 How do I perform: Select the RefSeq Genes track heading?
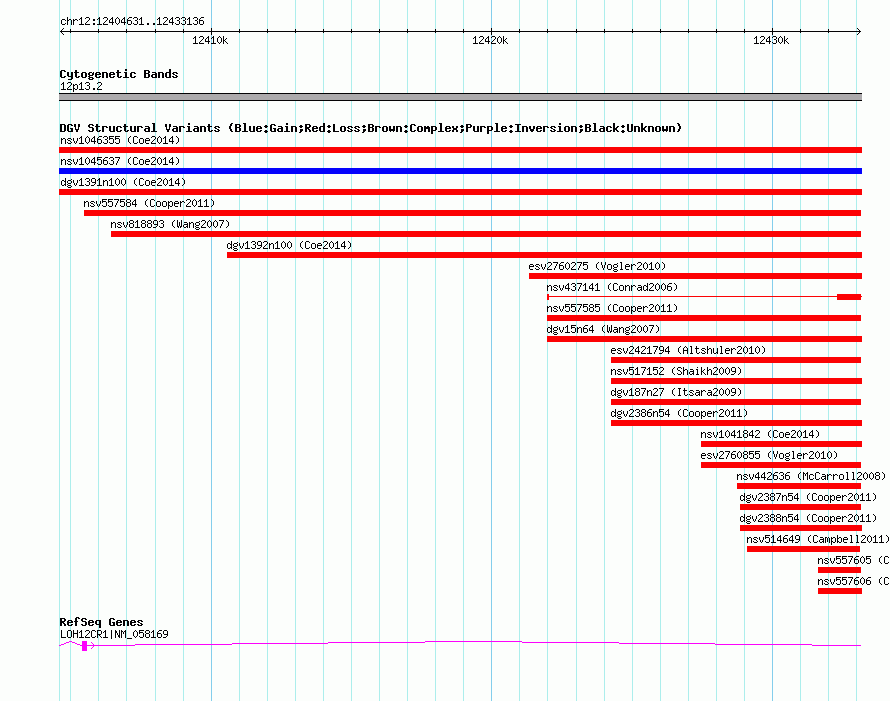[101, 622]
